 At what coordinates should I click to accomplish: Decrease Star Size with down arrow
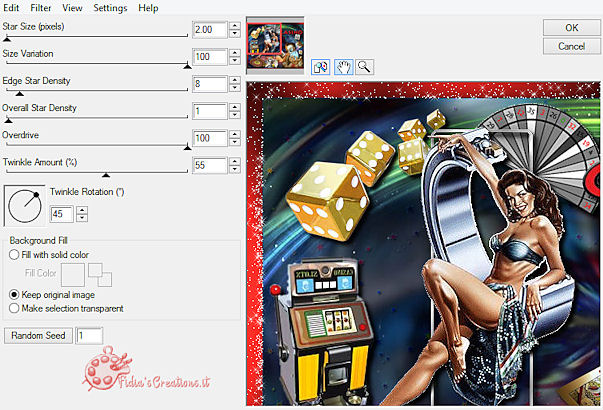click(x=235, y=33)
